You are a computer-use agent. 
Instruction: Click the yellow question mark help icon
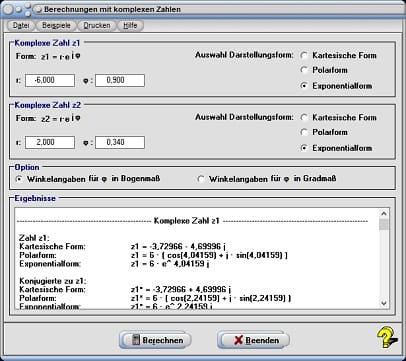(387, 337)
